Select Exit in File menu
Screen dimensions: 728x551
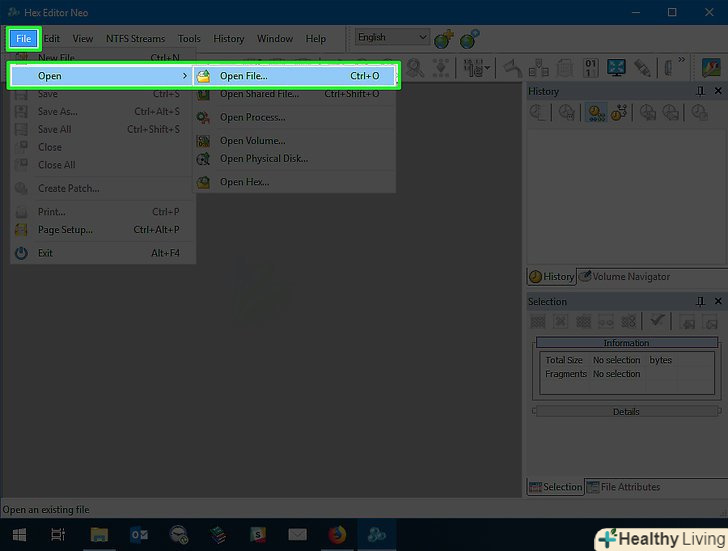[102, 253]
